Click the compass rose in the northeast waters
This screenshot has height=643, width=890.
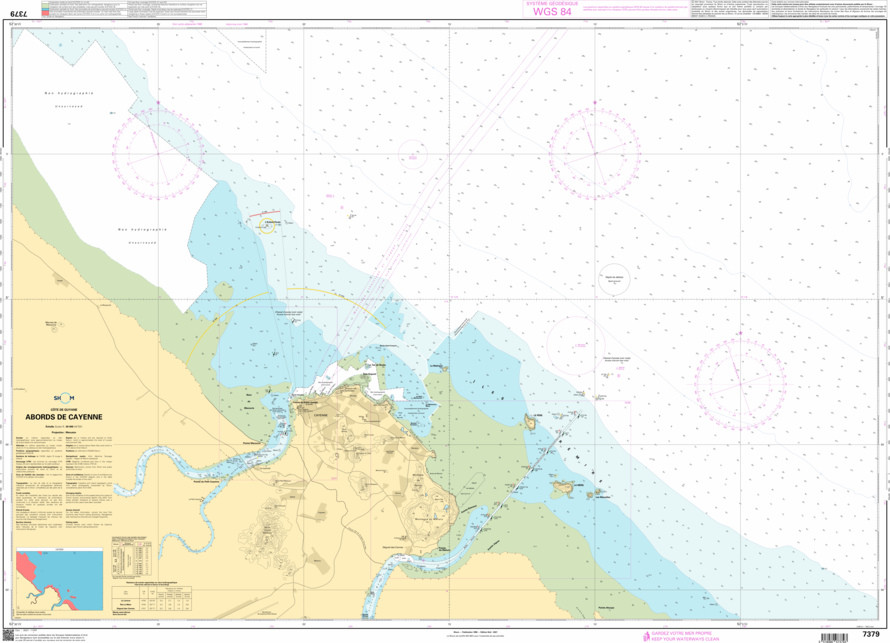595,153
